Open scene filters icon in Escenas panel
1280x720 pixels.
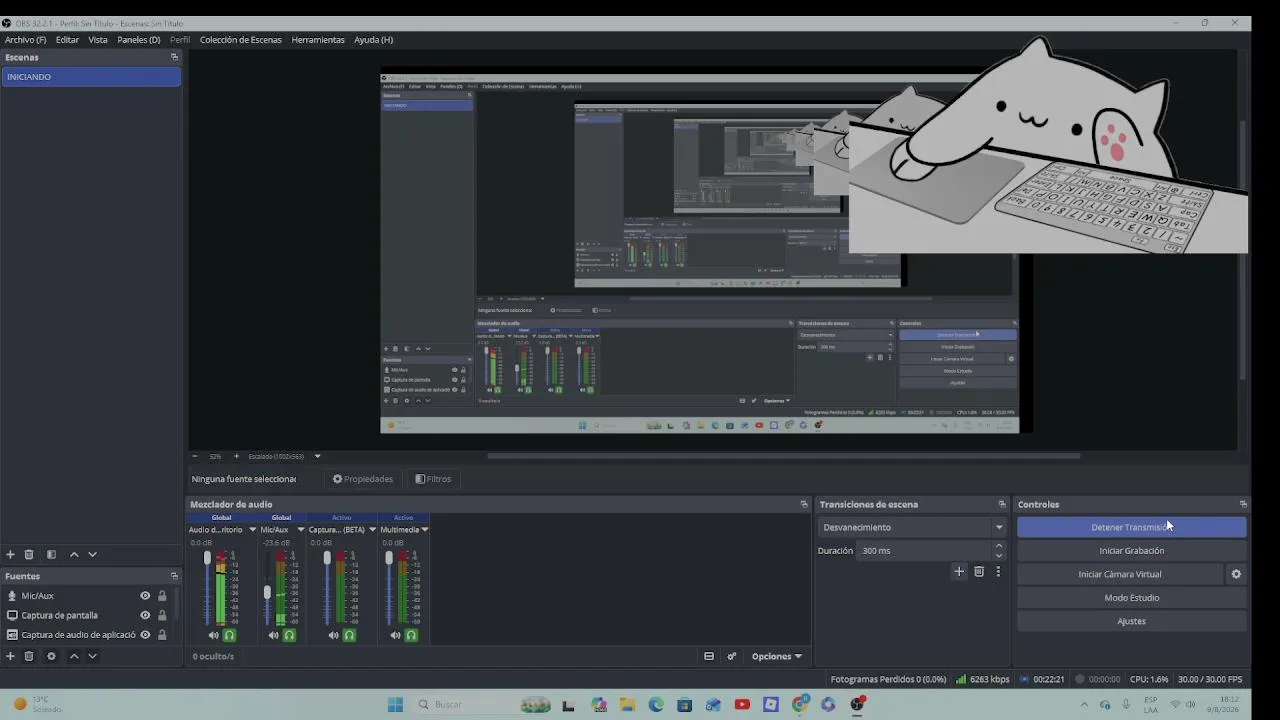(51, 554)
